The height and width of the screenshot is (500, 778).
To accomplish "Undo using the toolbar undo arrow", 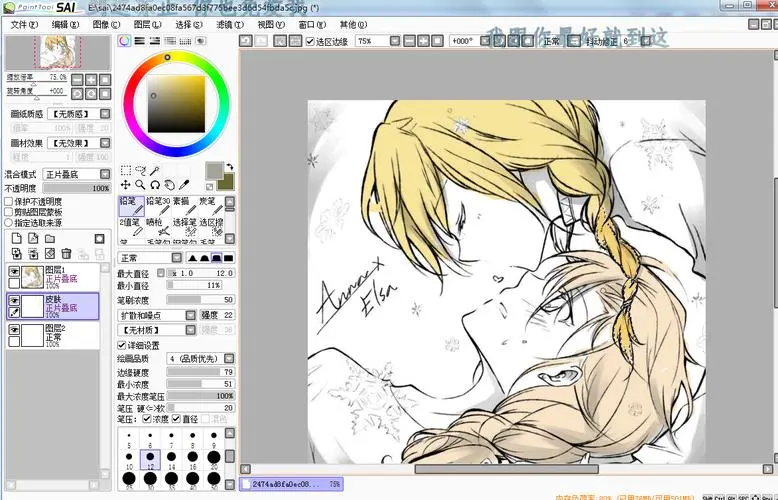I will click(246, 41).
